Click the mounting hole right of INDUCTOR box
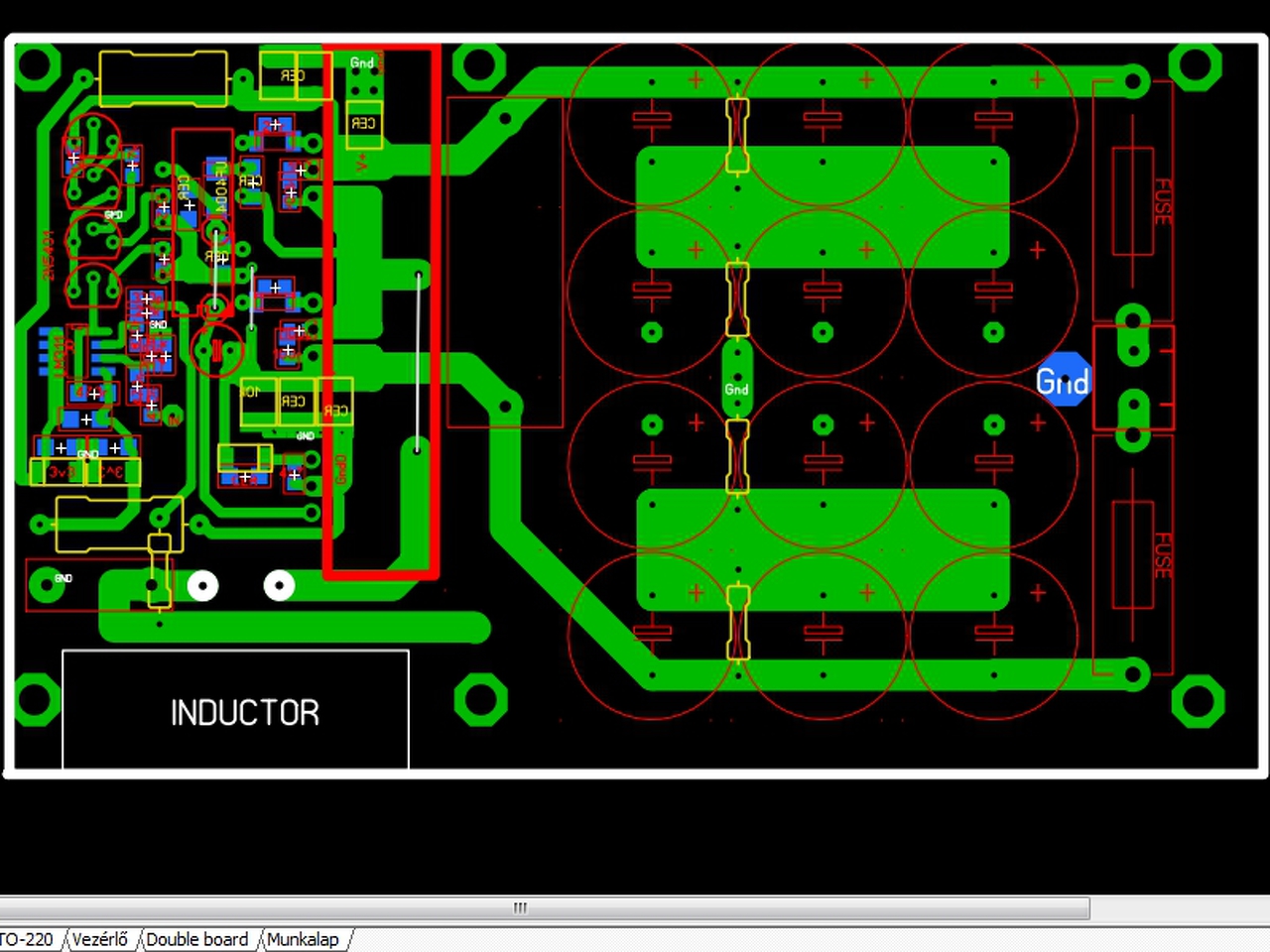The image size is (1270, 952). tap(480, 700)
